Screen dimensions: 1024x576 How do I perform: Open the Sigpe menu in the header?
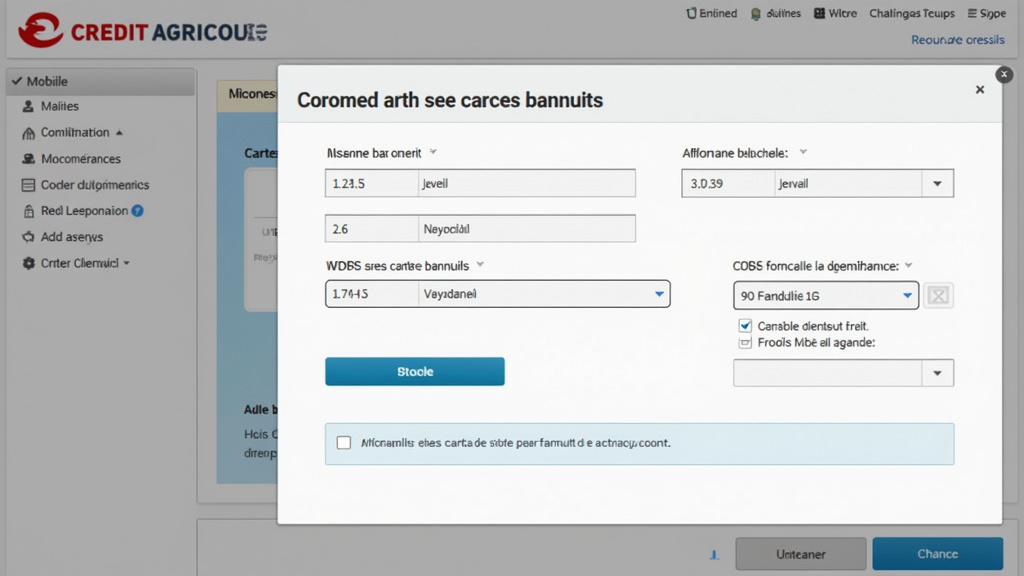click(987, 13)
